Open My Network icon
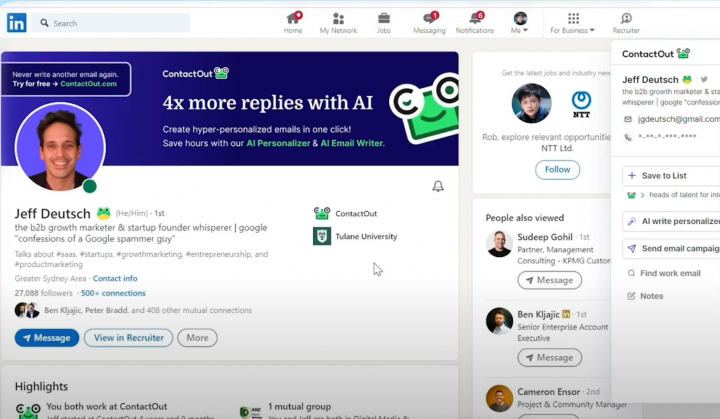The image size is (720, 419). [x=338, y=18]
